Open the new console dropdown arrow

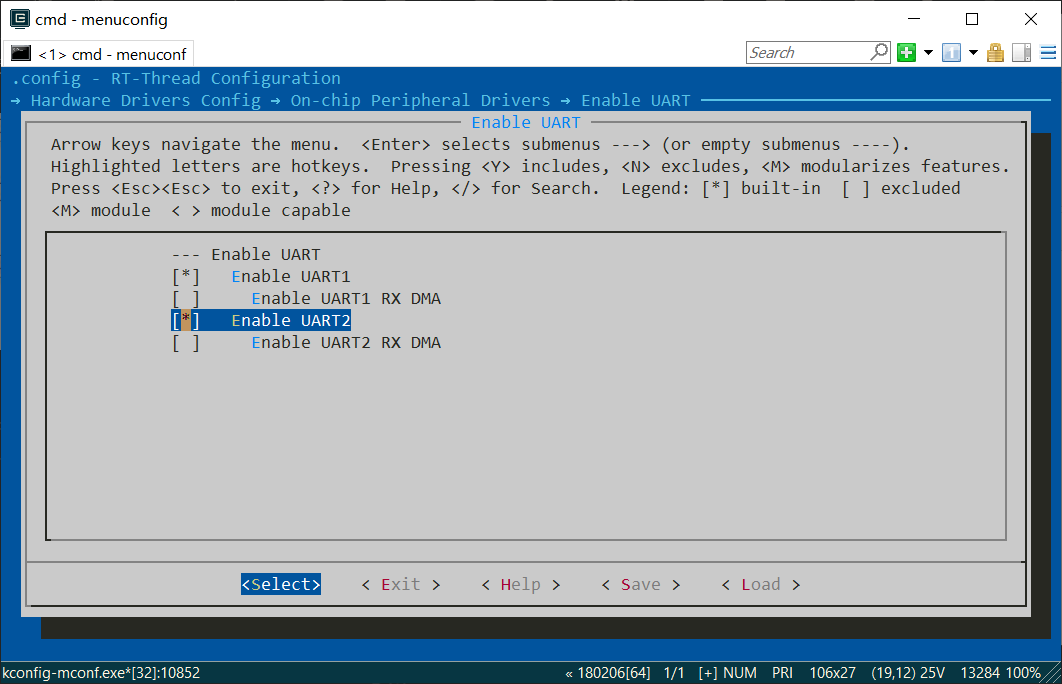(928, 52)
